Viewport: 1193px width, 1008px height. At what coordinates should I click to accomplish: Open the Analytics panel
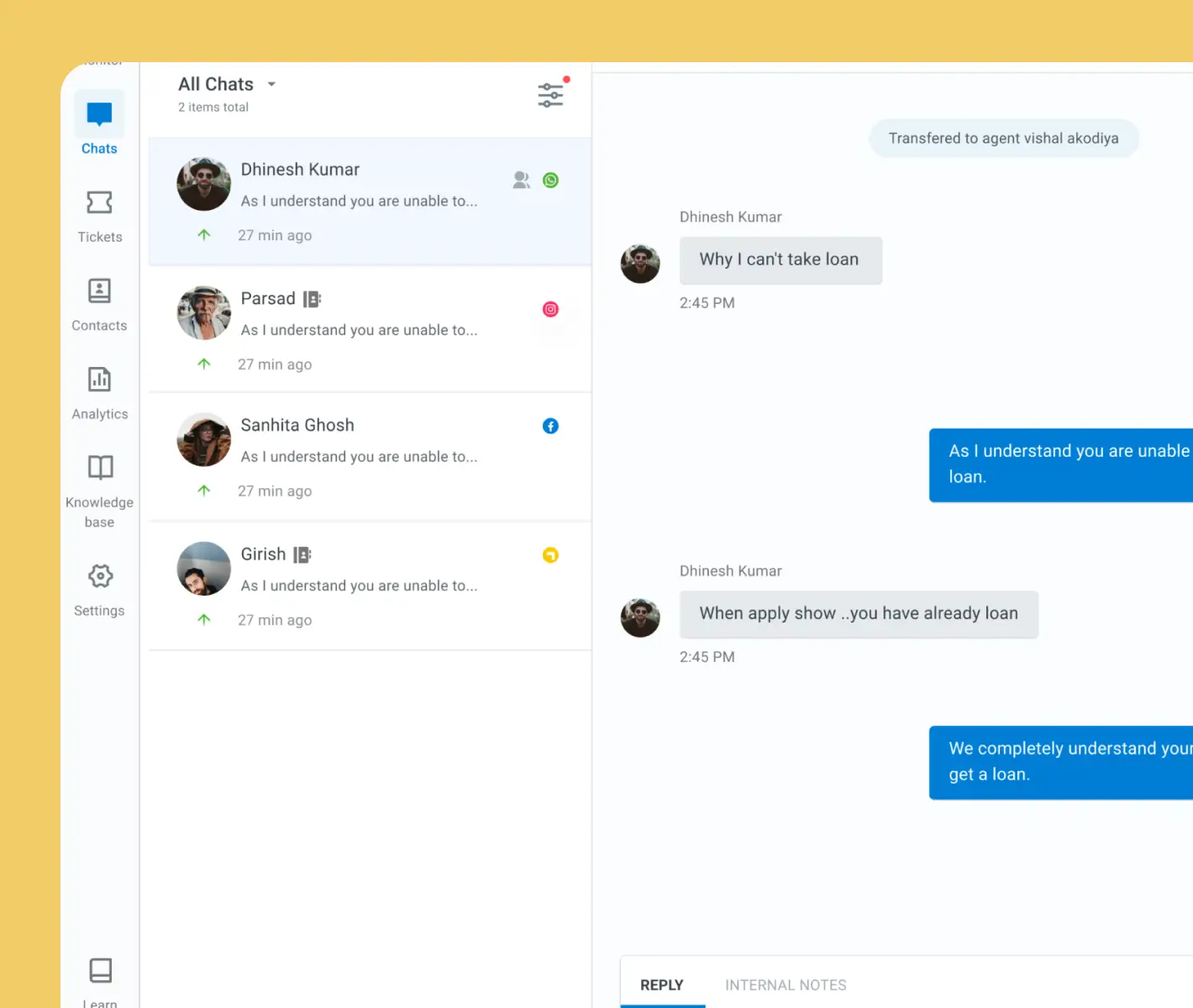99,392
